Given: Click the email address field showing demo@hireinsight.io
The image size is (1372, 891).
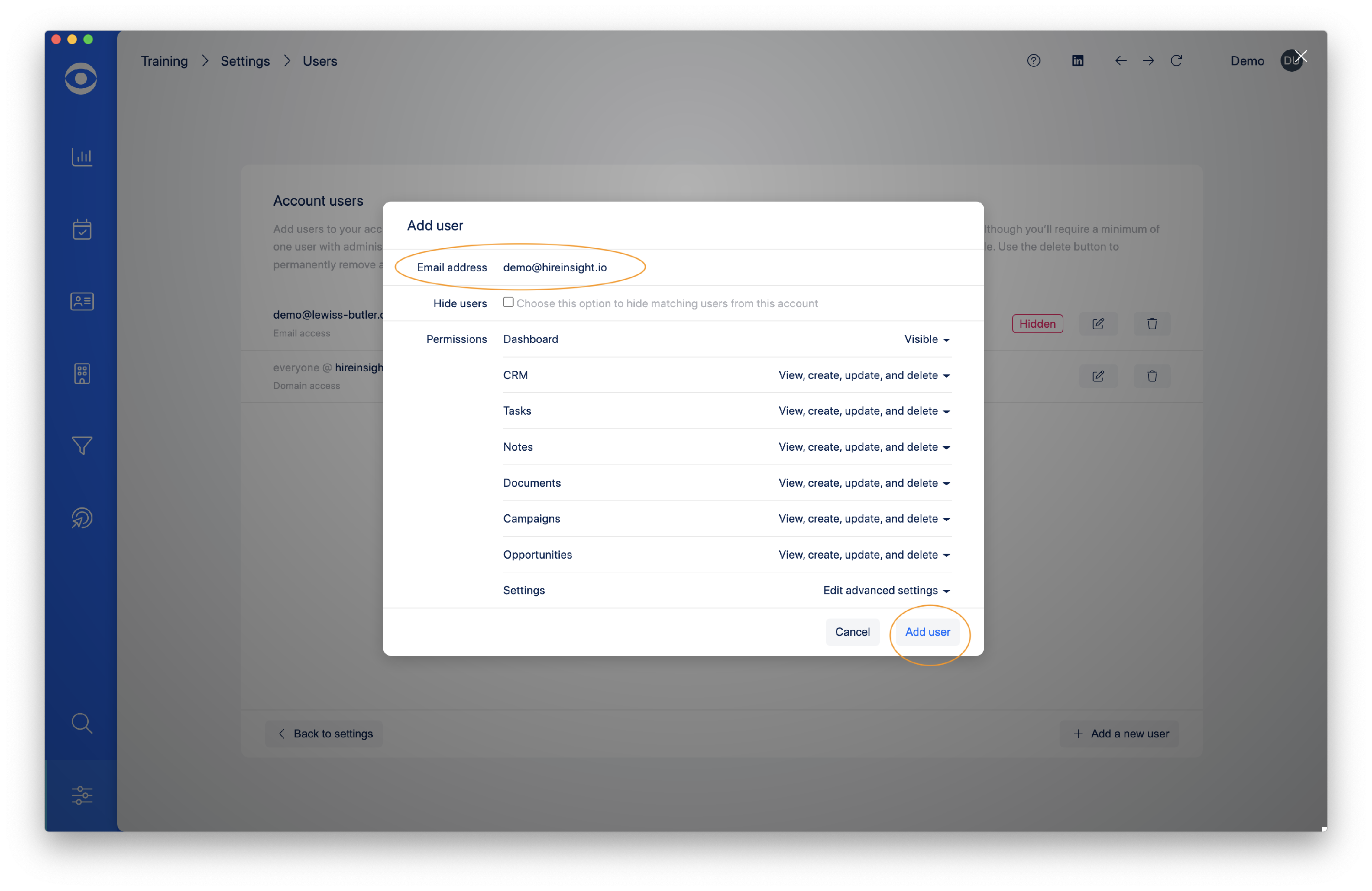Looking at the screenshot, I should [555, 267].
